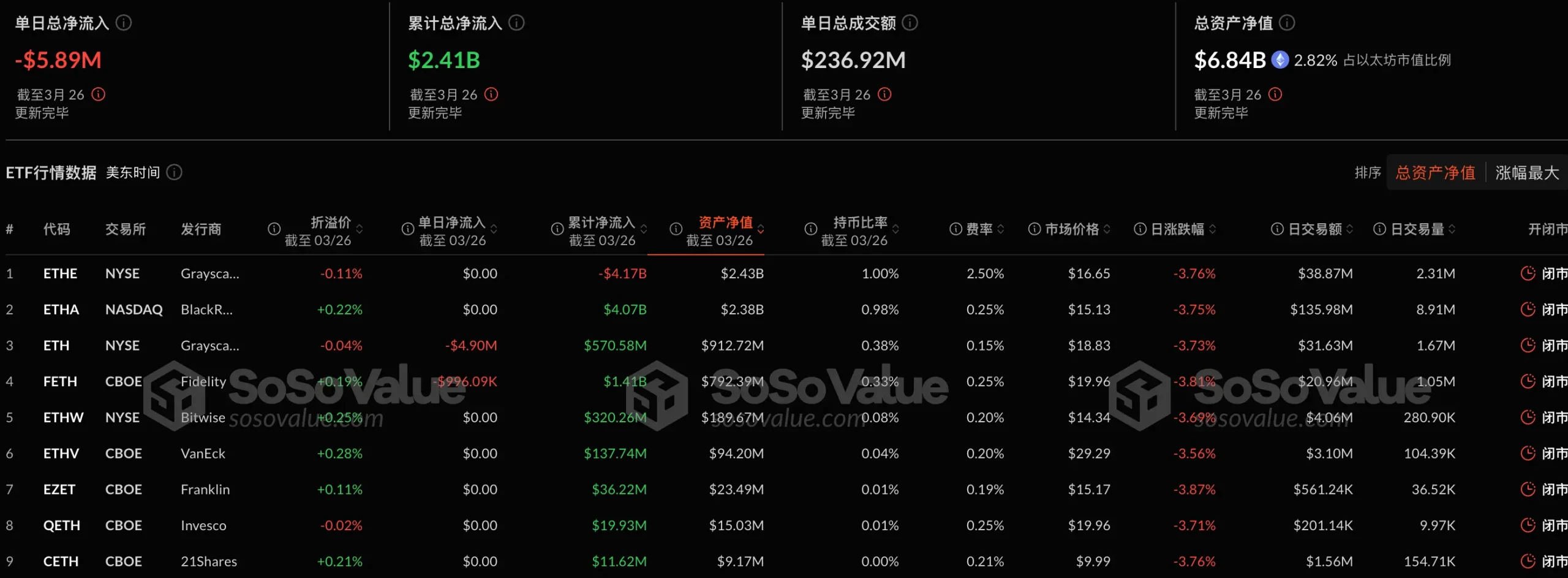Image resolution: width=1568 pixels, height=578 pixels.
Task: Click the 闭市 icon on the CETH row
Action: [x=1527, y=561]
